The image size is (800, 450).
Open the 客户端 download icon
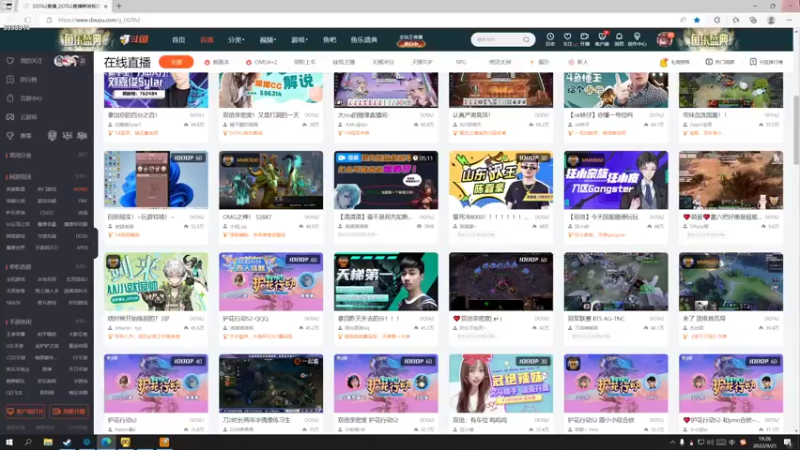[x=602, y=39]
